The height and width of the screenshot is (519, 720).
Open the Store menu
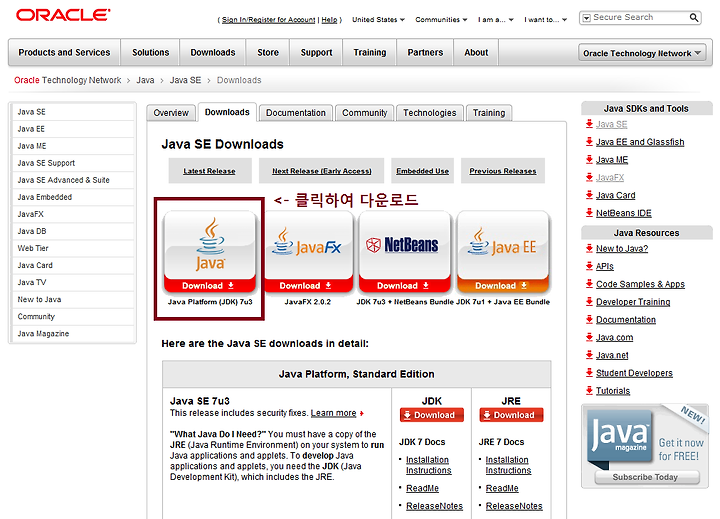click(x=268, y=52)
